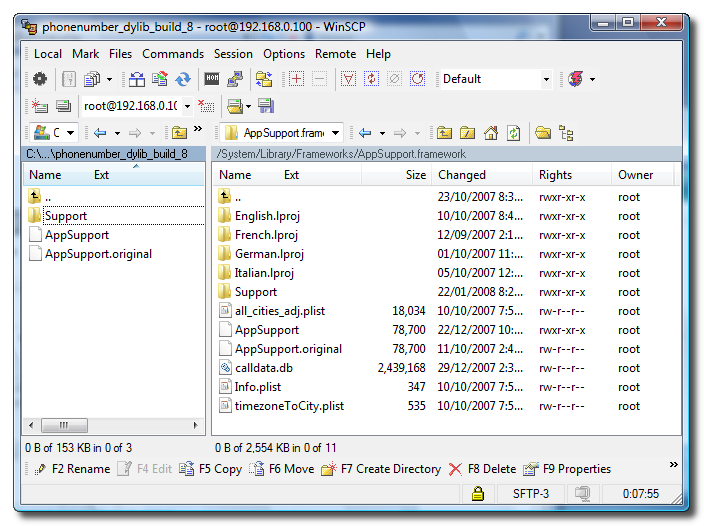Image resolution: width=704 pixels, height=526 pixels.
Task: Click Compare Directories icon
Action: pyautogui.click(x=136, y=79)
